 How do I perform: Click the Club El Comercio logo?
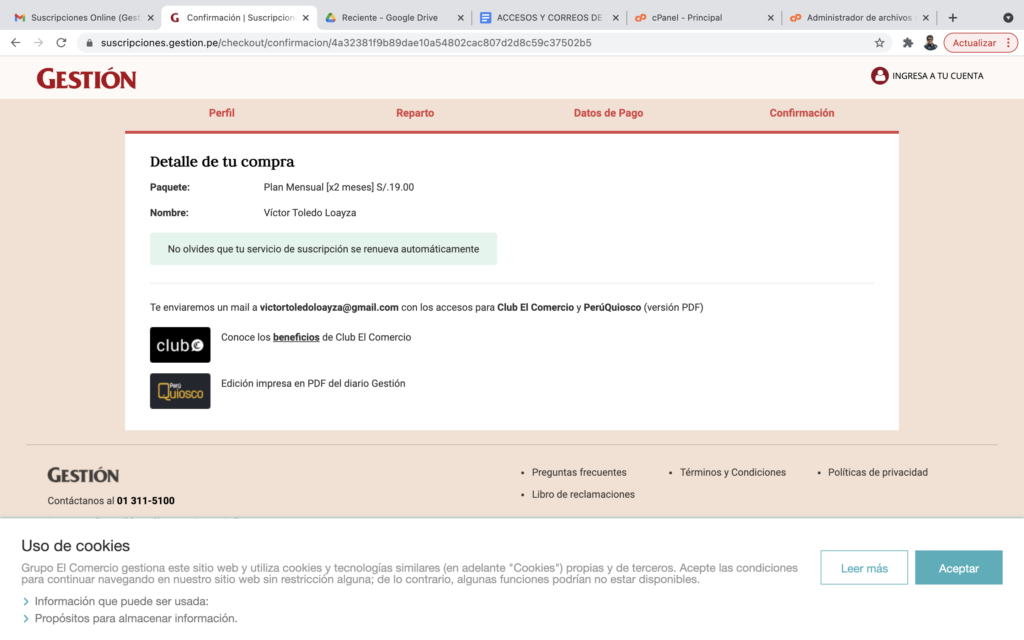click(x=180, y=345)
